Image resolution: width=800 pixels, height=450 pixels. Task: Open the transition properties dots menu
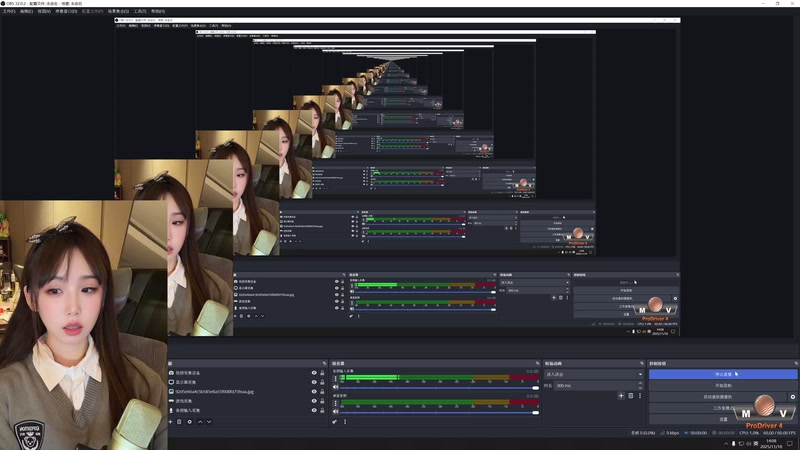[x=640, y=396]
